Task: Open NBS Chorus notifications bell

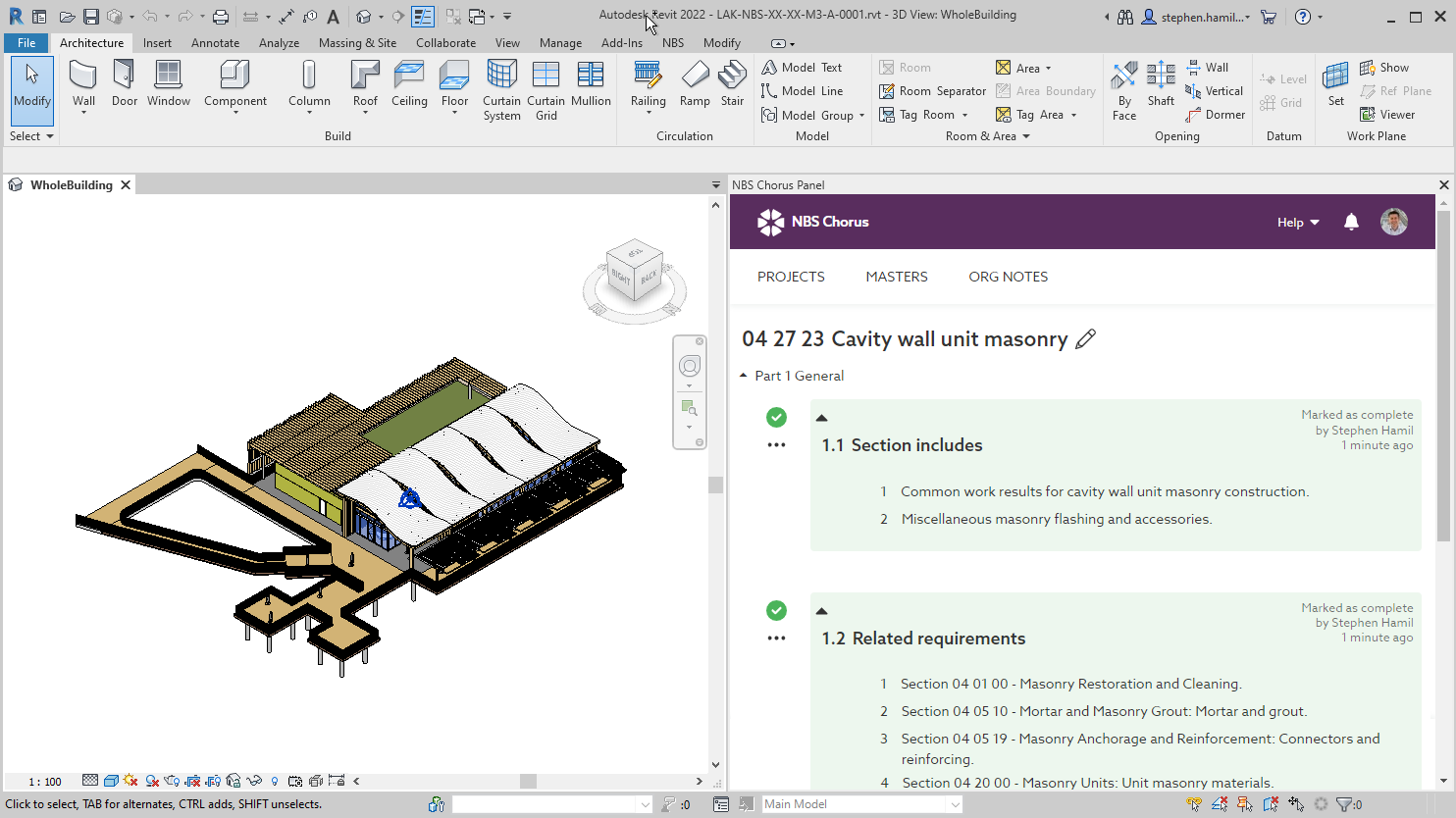Action: coord(1351,222)
